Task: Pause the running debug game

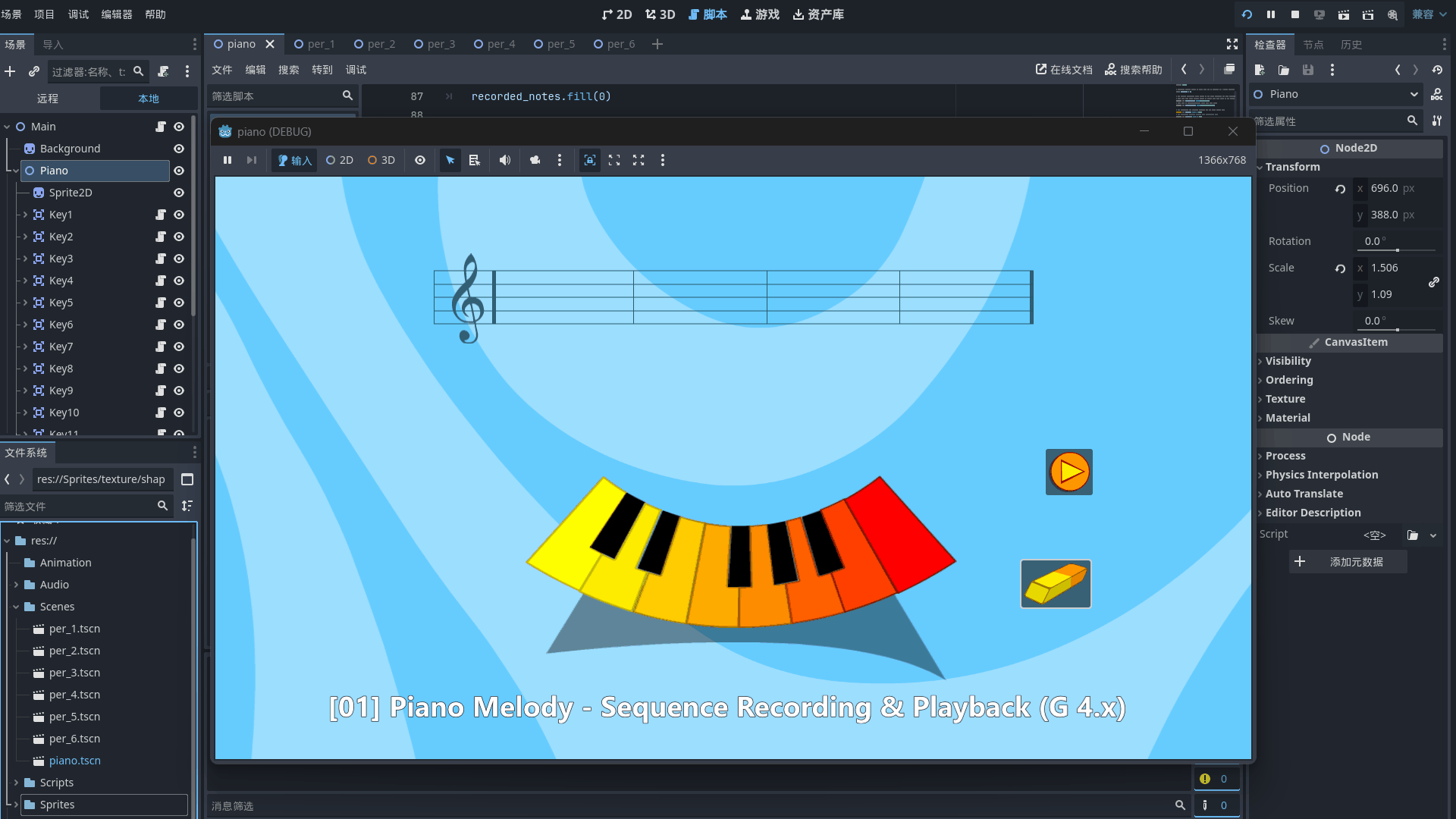Action: pos(227,160)
